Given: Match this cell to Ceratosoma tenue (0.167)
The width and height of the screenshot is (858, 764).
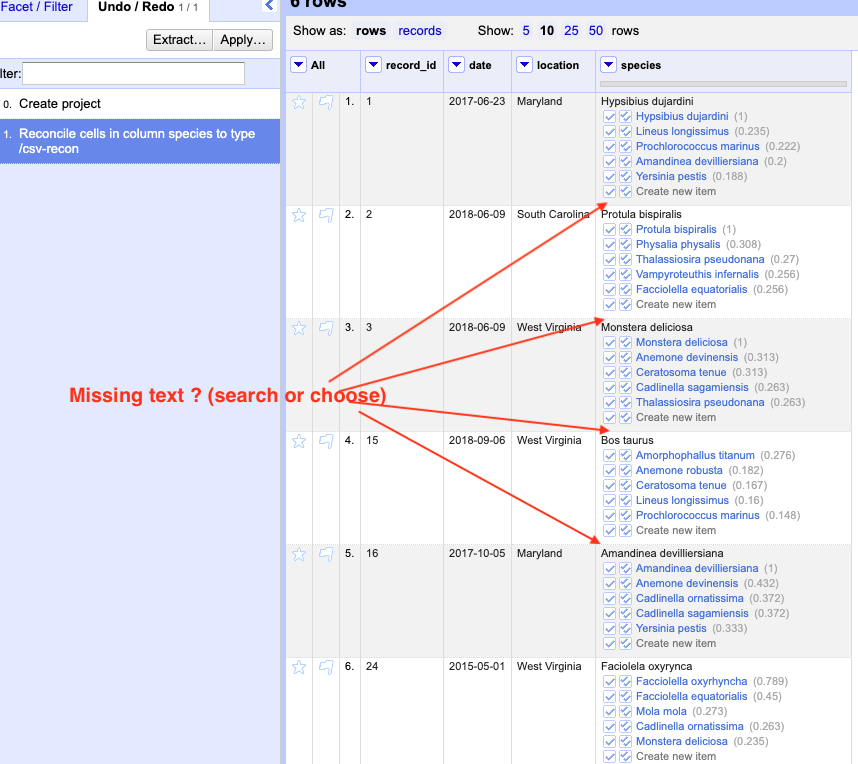Looking at the screenshot, I should pos(610,485).
